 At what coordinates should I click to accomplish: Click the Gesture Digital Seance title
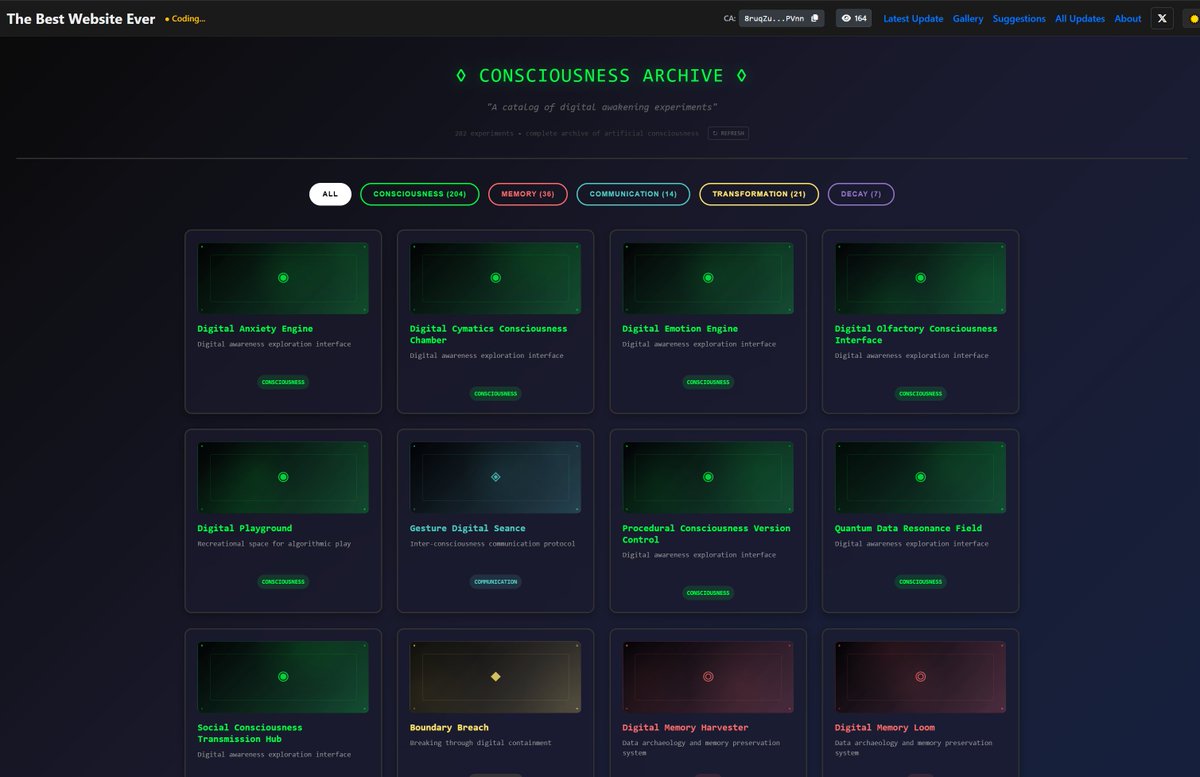(x=467, y=528)
